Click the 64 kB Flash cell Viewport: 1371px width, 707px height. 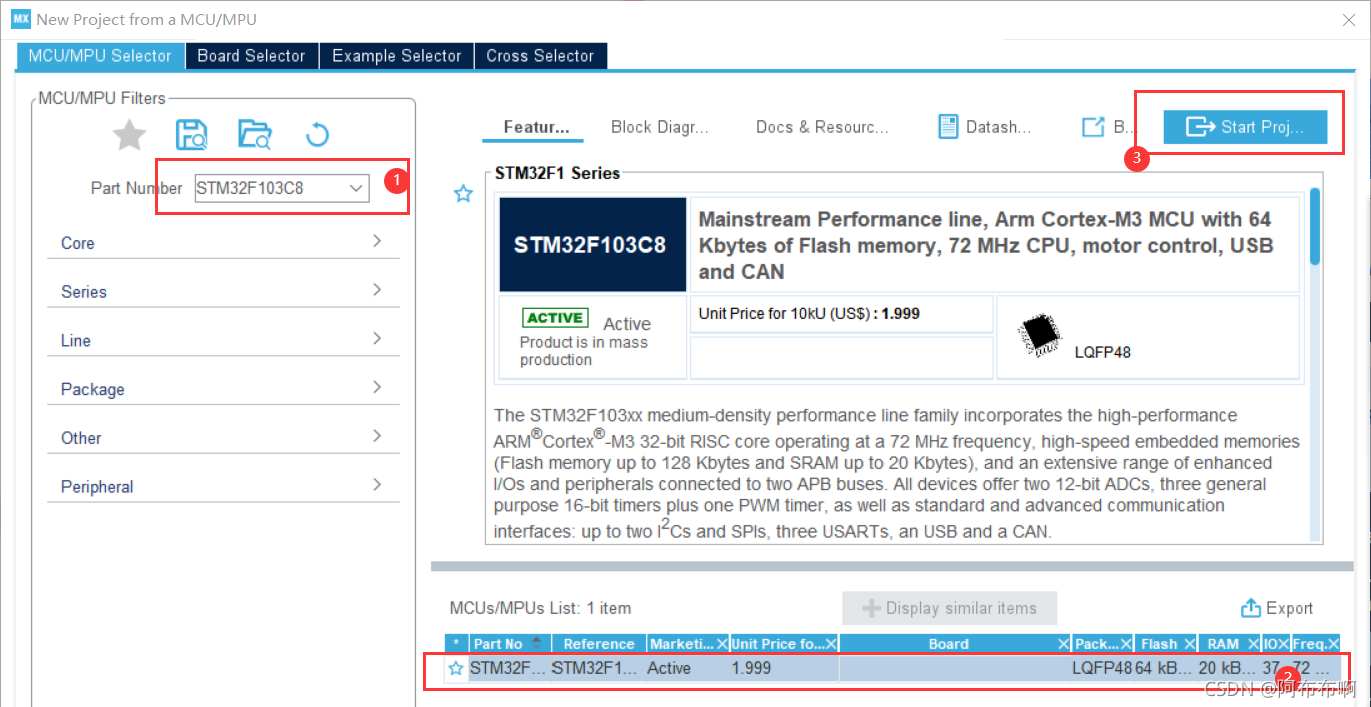[x=1166, y=668]
